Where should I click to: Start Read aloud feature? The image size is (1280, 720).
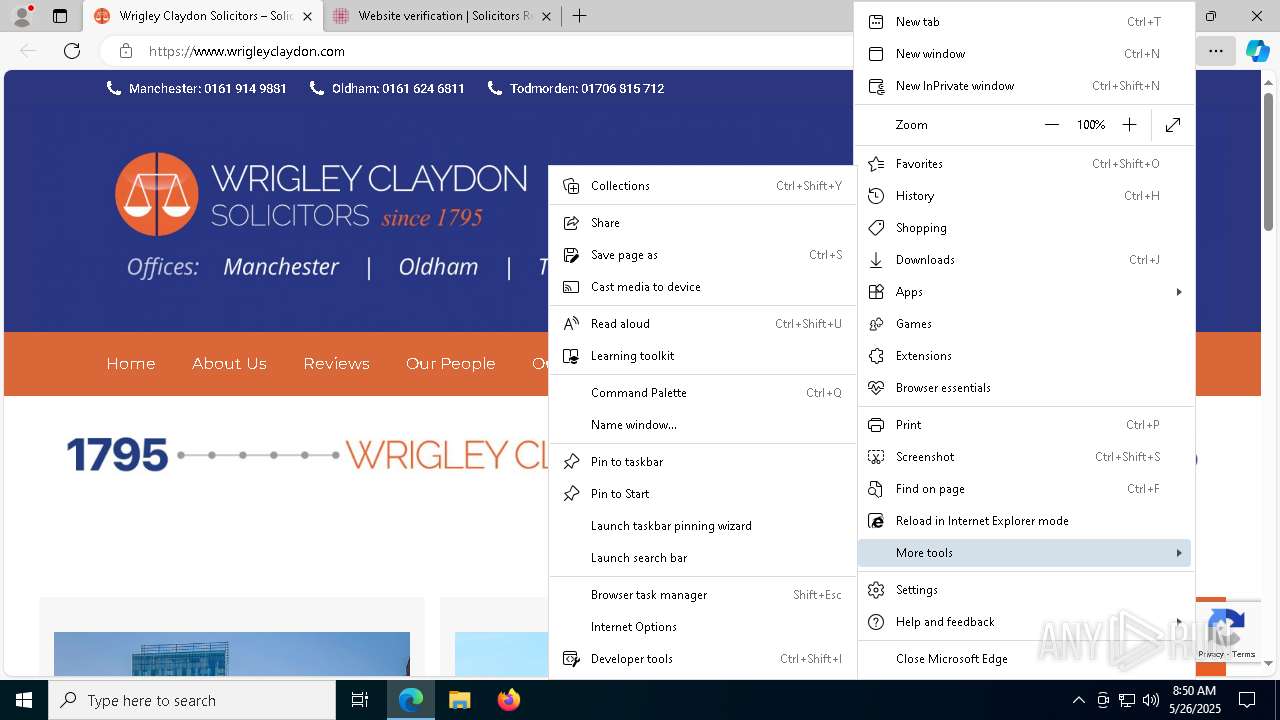(x=703, y=324)
